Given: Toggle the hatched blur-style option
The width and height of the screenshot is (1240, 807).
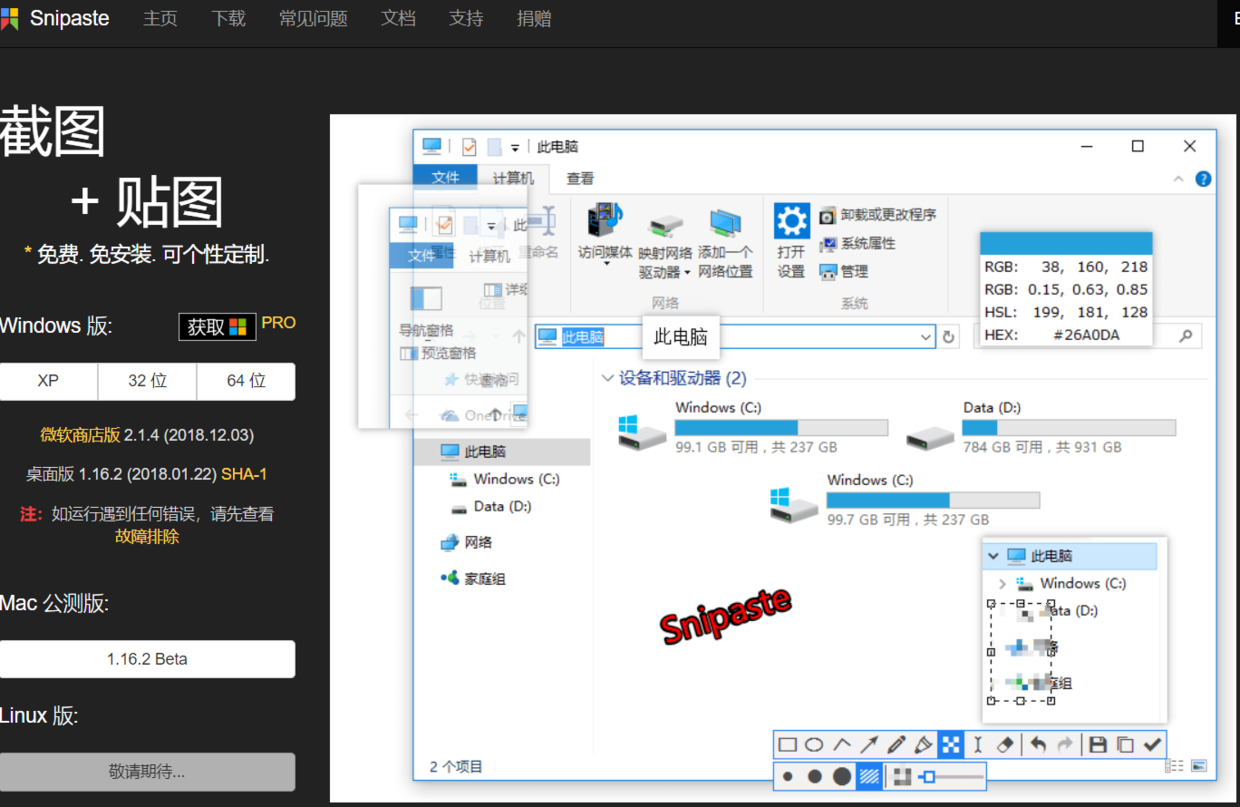Looking at the screenshot, I should pos(870,776).
